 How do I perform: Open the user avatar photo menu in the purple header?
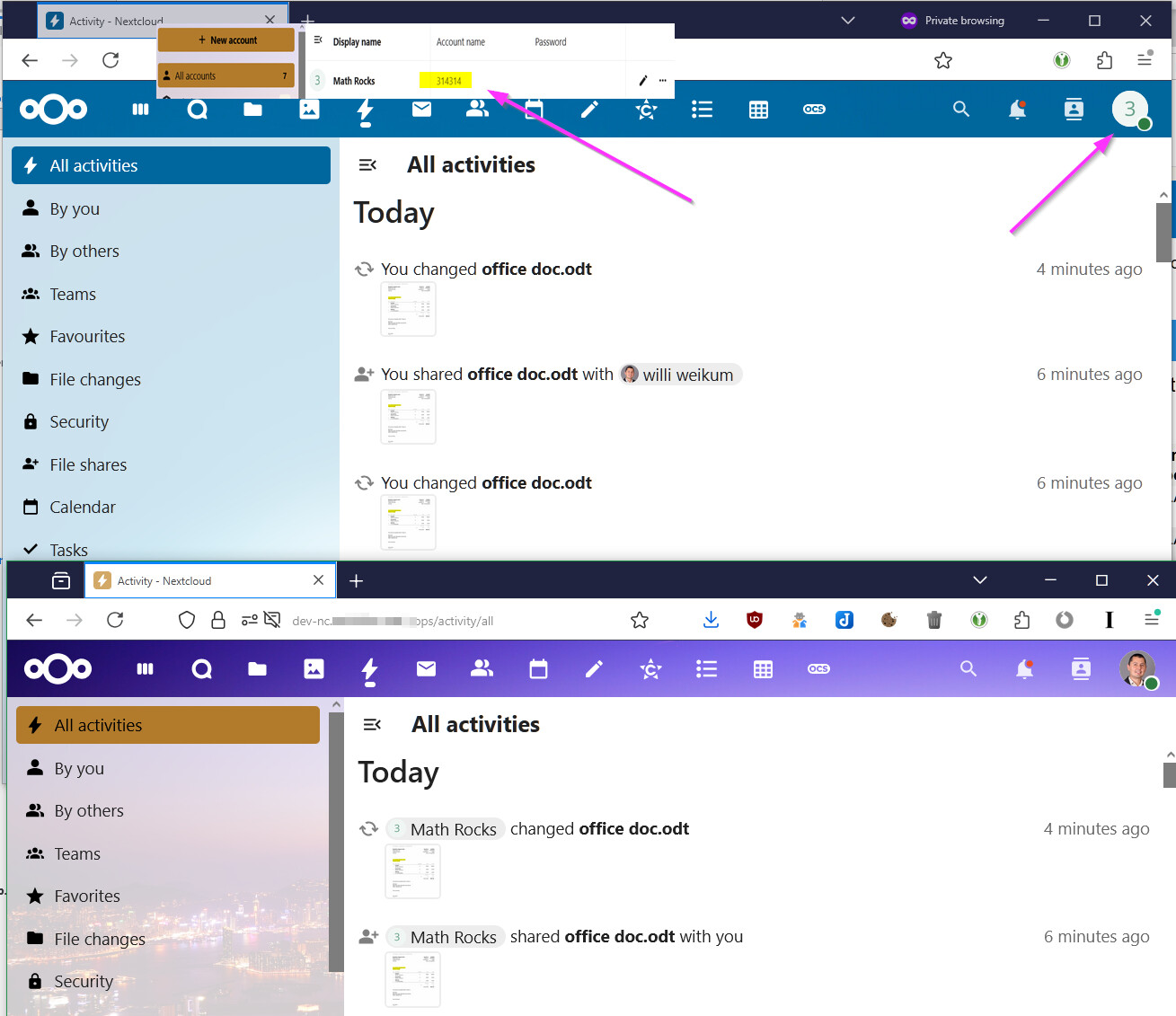click(1137, 668)
